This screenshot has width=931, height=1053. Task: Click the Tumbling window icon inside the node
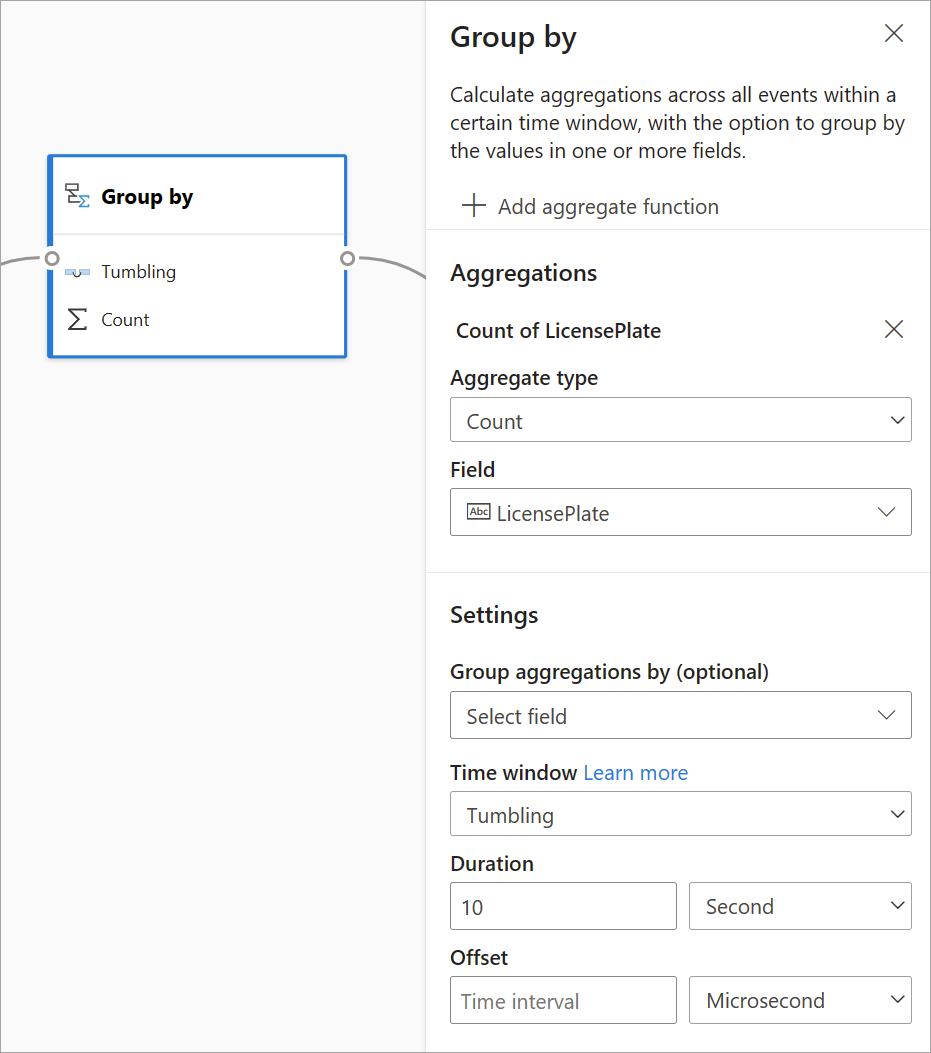(78, 271)
